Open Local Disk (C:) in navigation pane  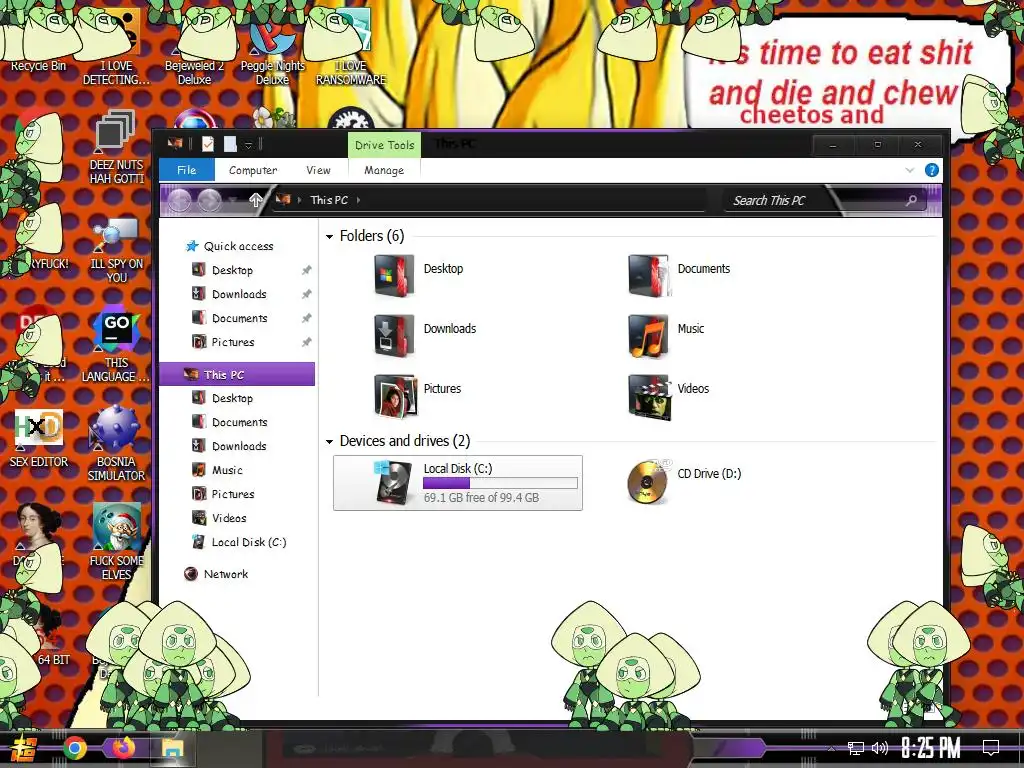239,542
